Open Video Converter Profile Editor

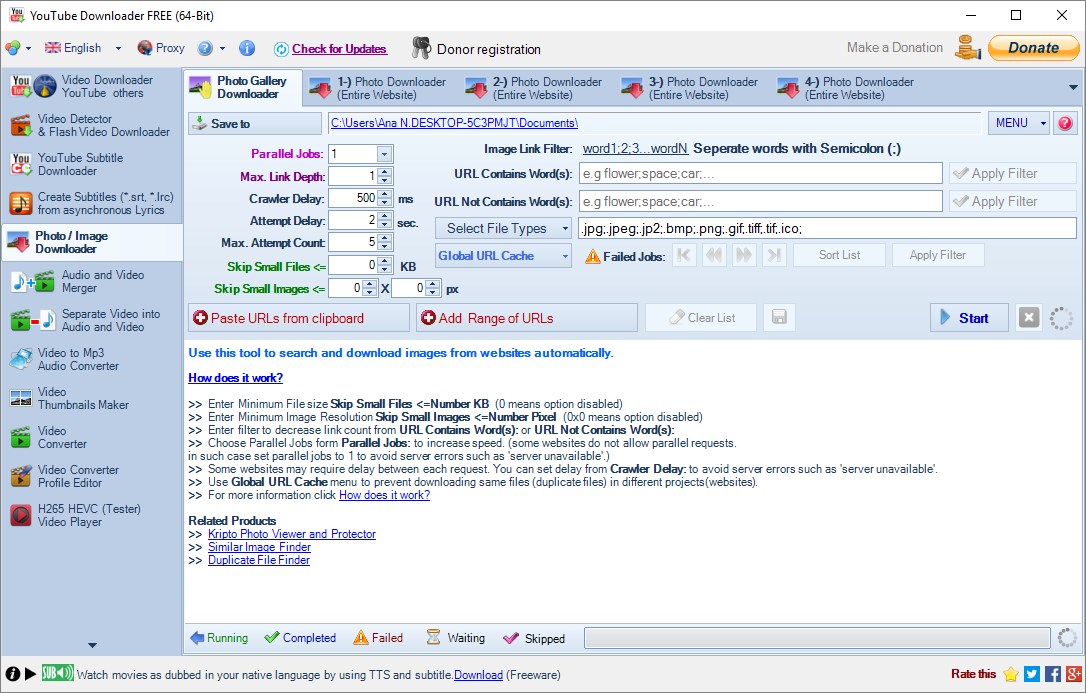pyautogui.click(x=91, y=476)
